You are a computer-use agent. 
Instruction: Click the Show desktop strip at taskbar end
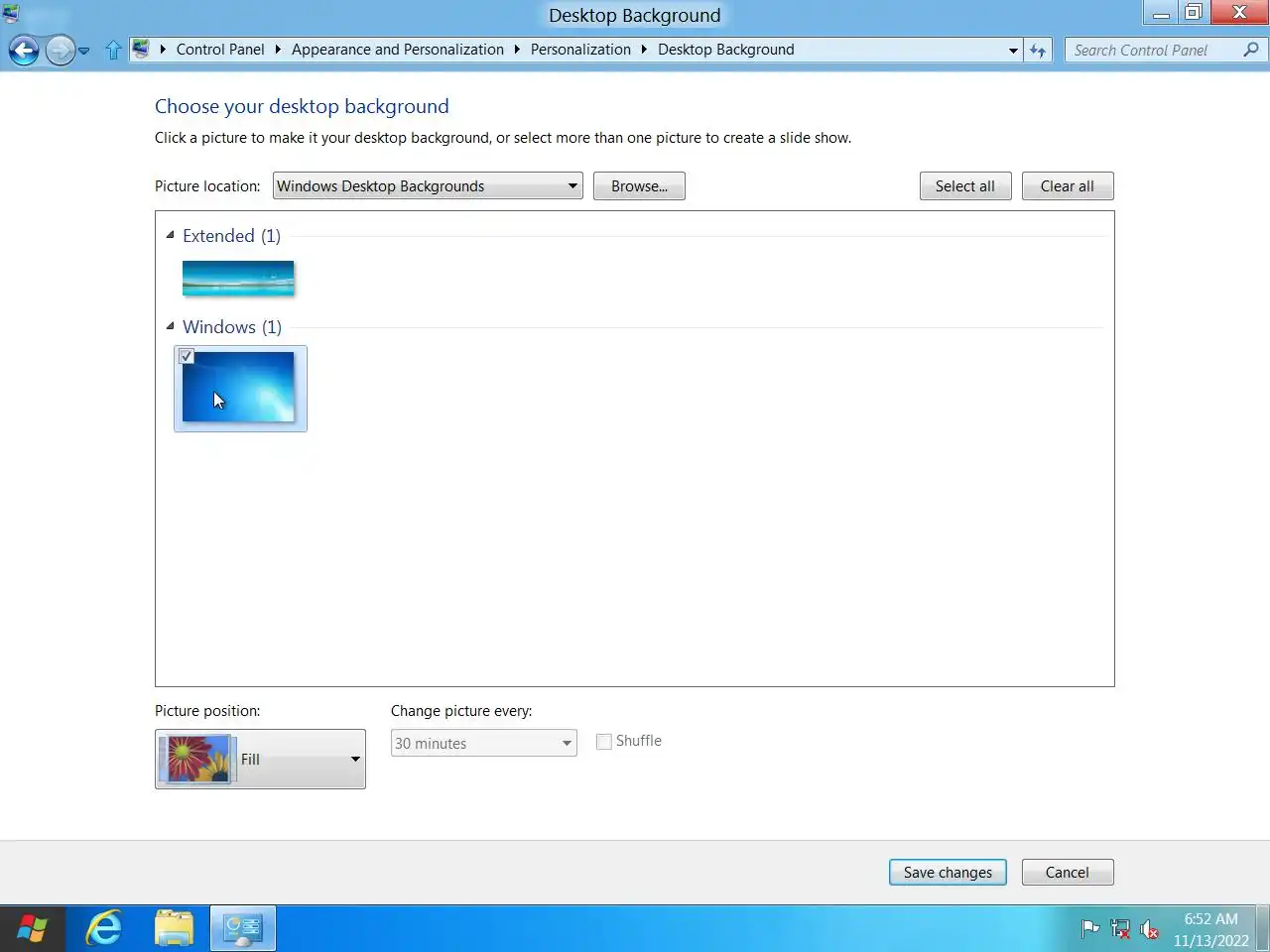pyautogui.click(x=1263, y=929)
